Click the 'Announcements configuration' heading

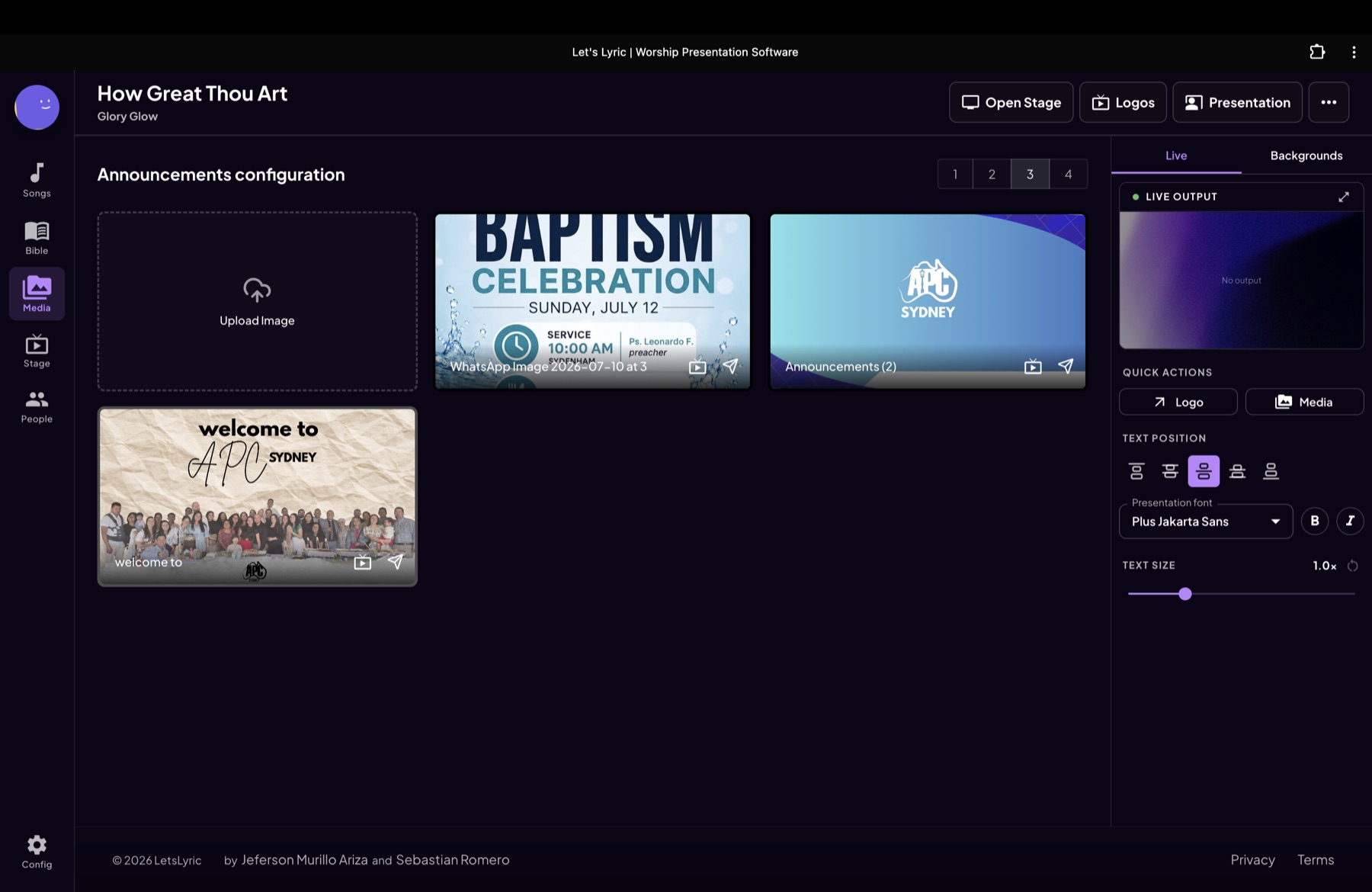point(221,175)
